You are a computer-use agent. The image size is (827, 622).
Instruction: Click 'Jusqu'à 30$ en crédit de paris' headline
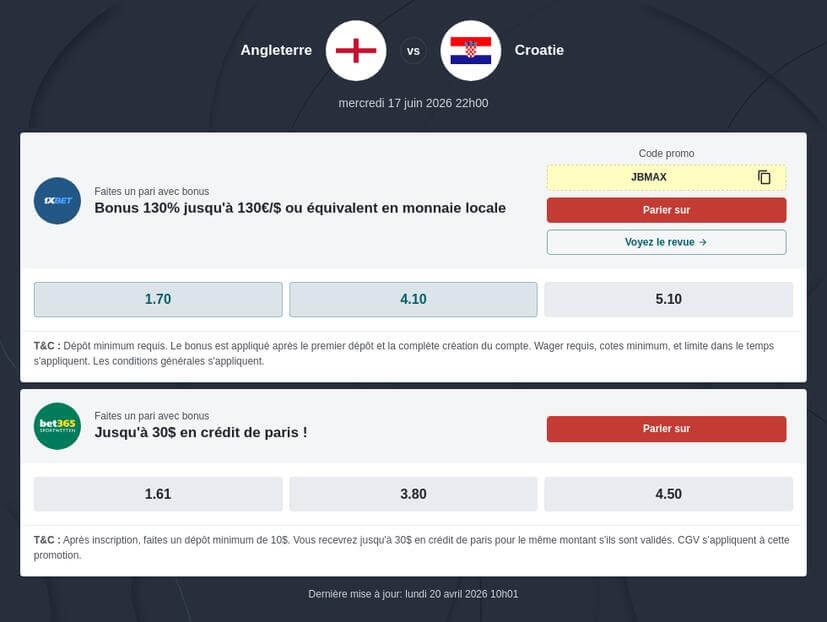click(x=201, y=432)
